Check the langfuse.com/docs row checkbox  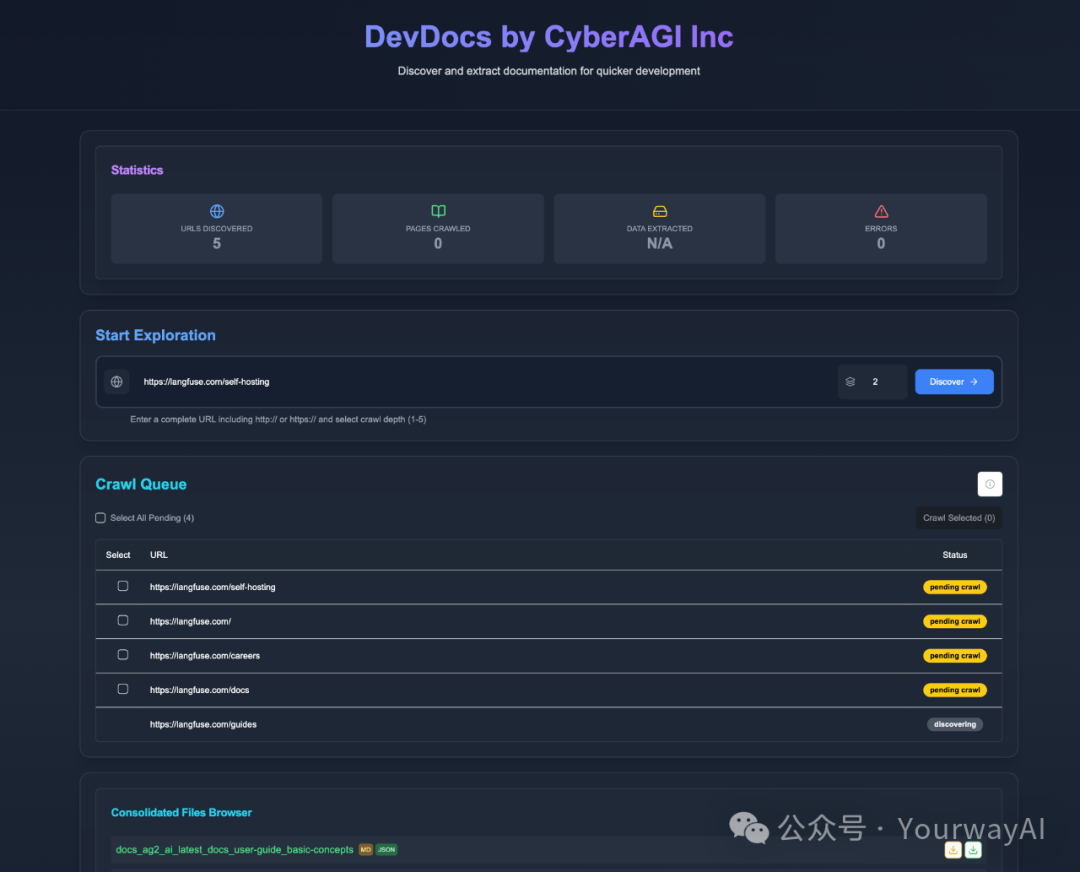pyautogui.click(x=123, y=689)
